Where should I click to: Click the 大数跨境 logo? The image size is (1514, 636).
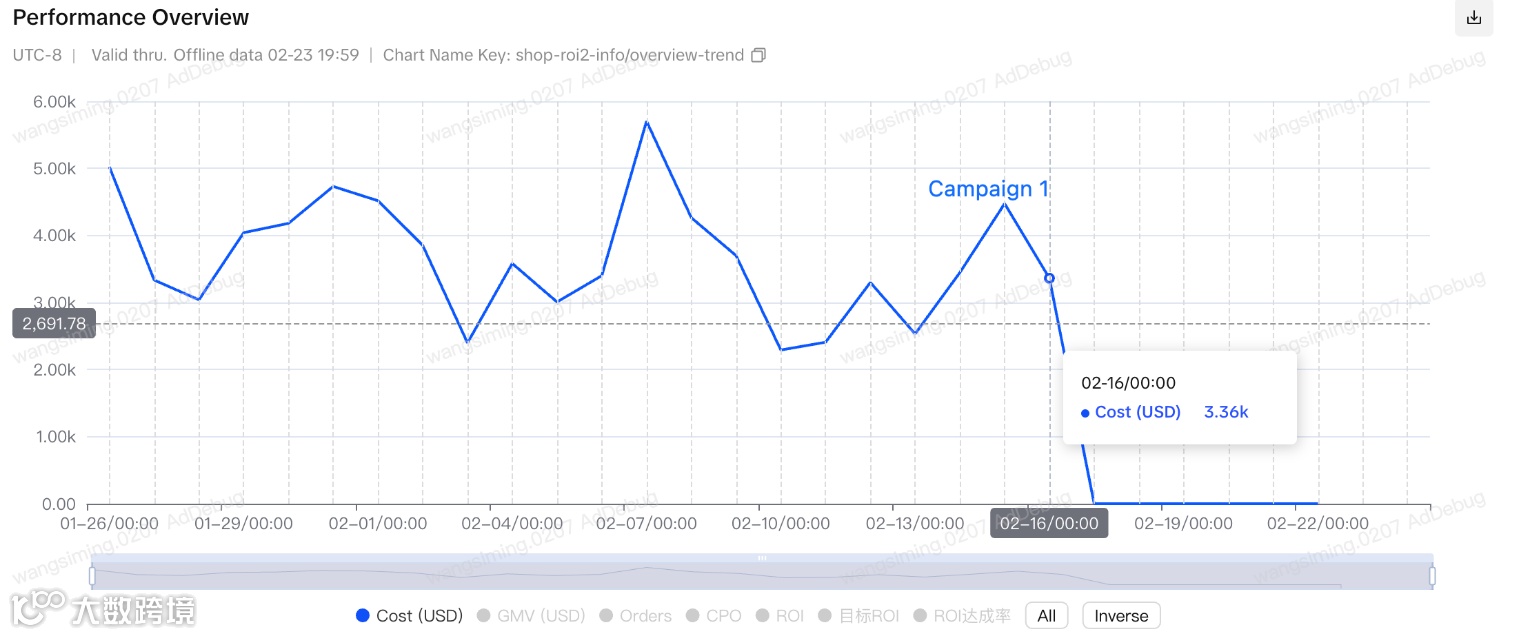click(103, 609)
